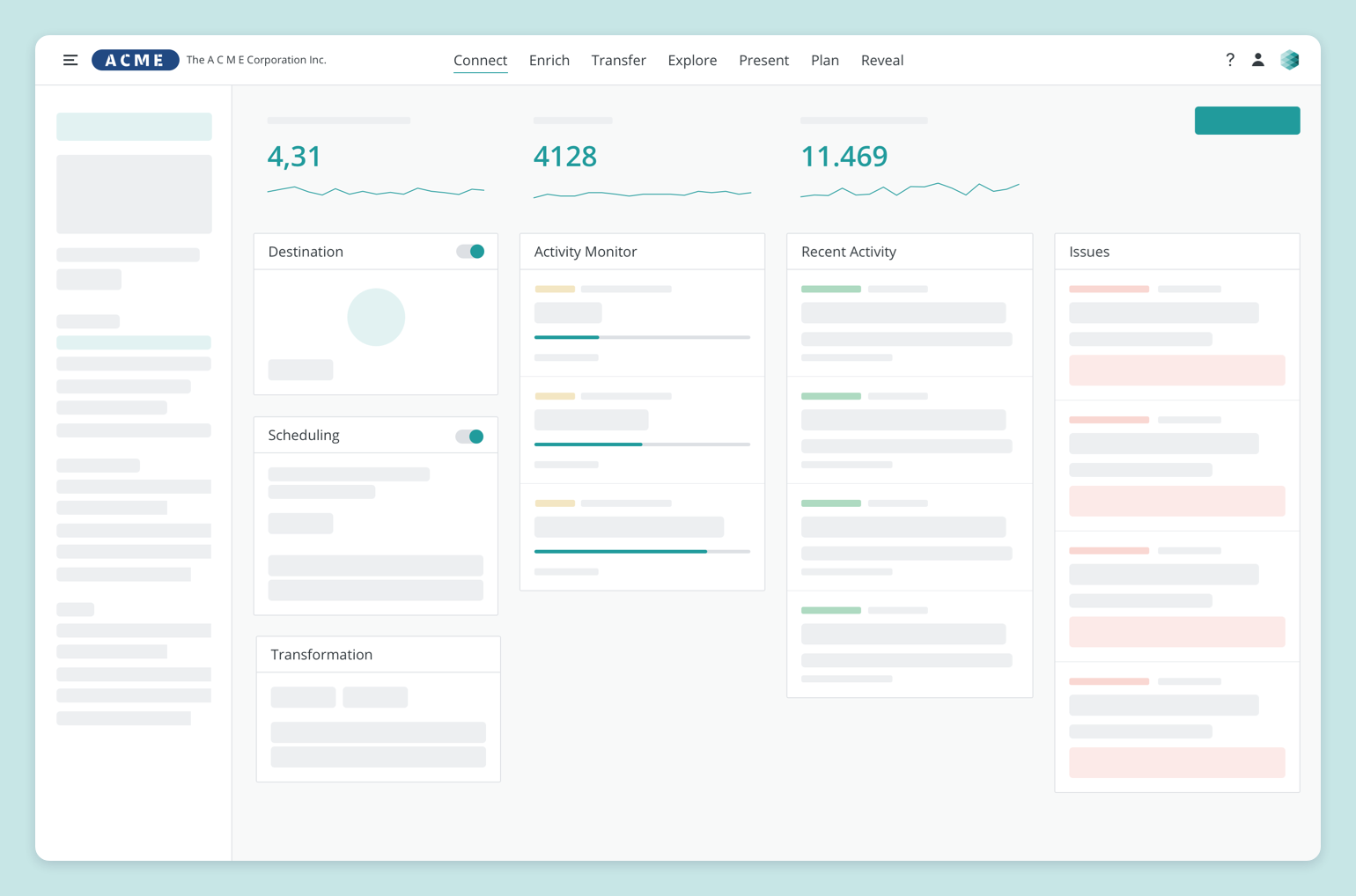
Task: Click the circle in the Destination card
Action: point(376,317)
